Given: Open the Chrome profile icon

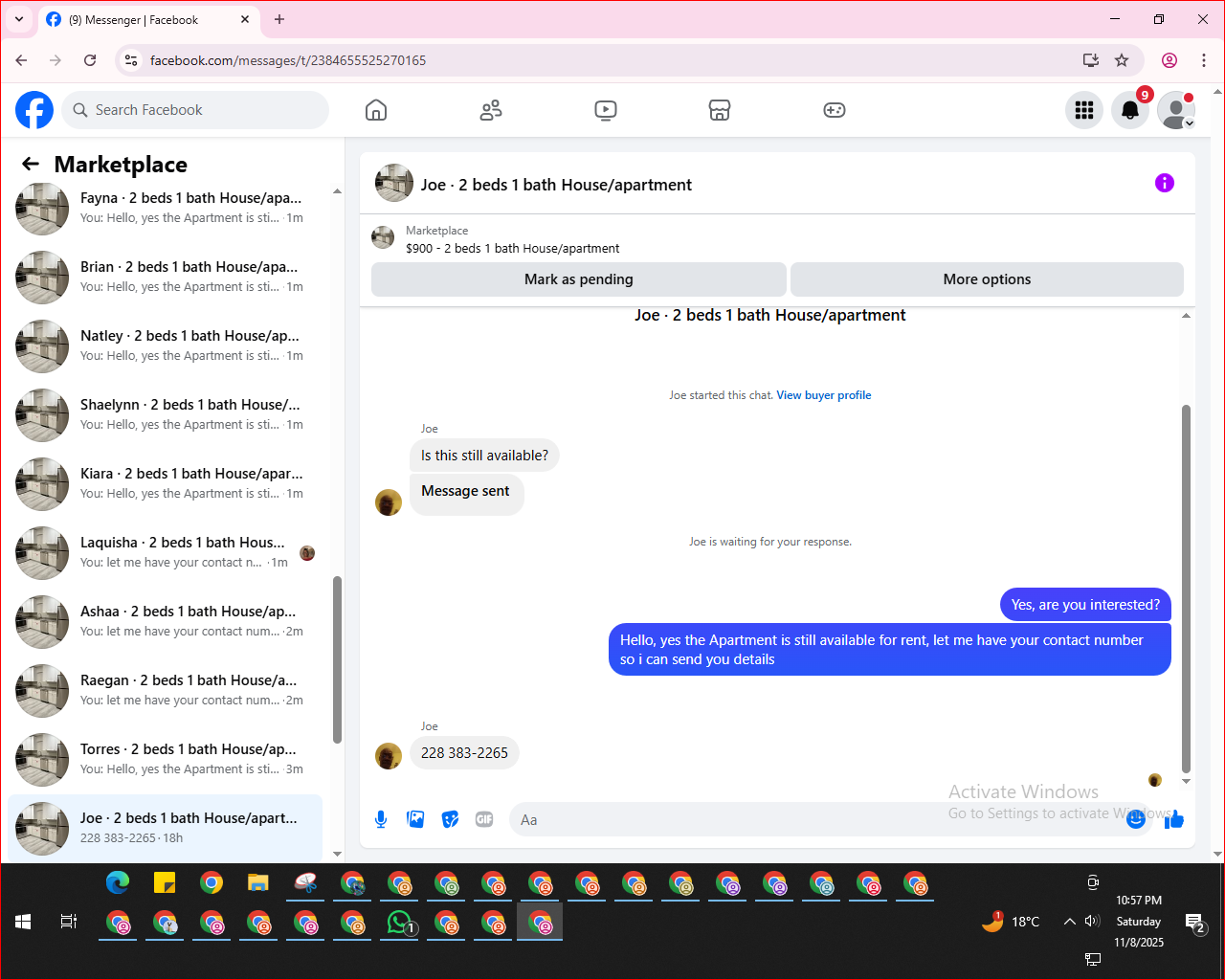Looking at the screenshot, I should point(1169,60).
